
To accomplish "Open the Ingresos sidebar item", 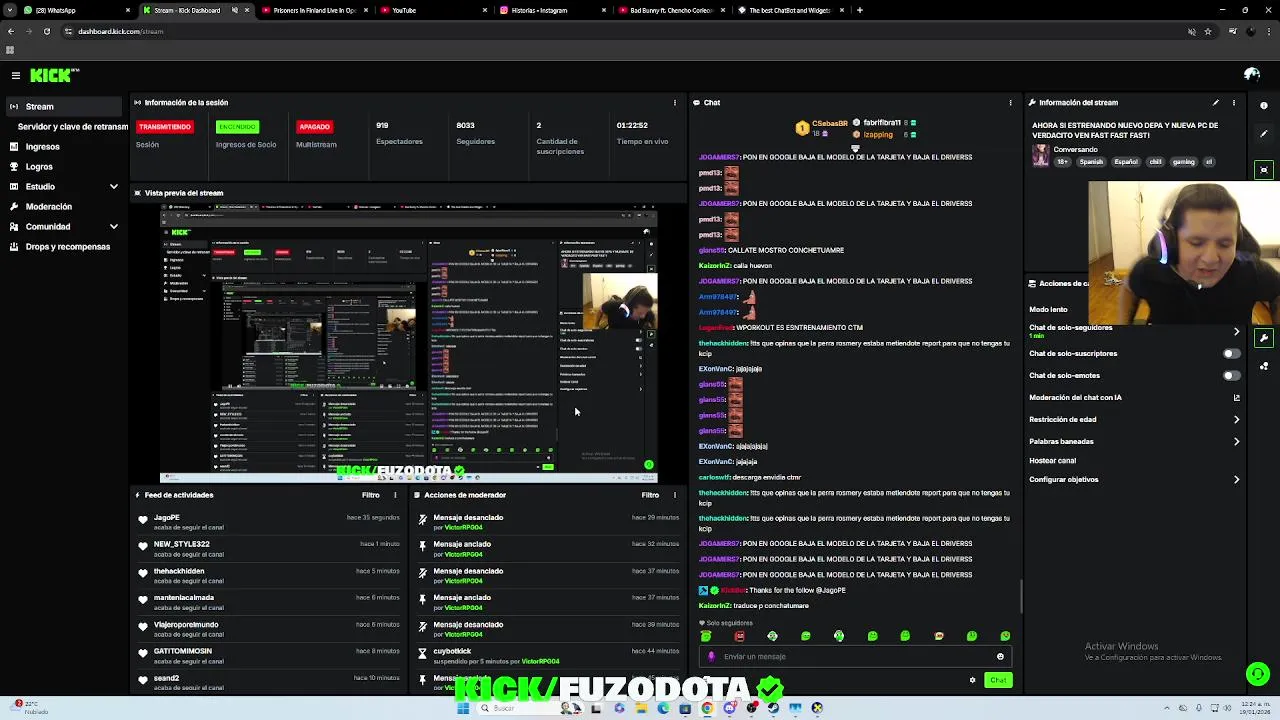I will click(62, 146).
